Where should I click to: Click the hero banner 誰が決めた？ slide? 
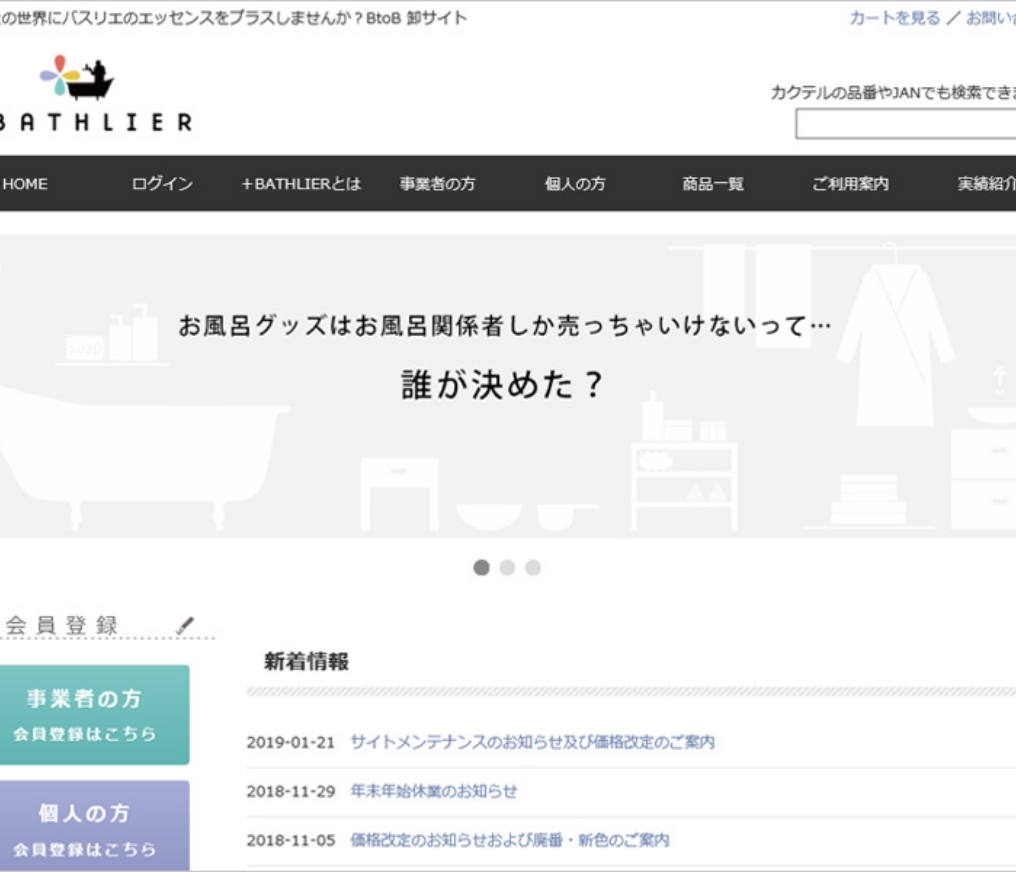tap(508, 386)
